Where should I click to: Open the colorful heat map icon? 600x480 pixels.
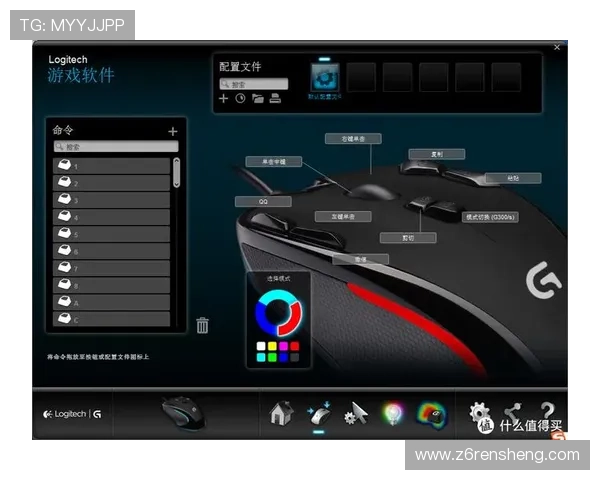pos(431,414)
